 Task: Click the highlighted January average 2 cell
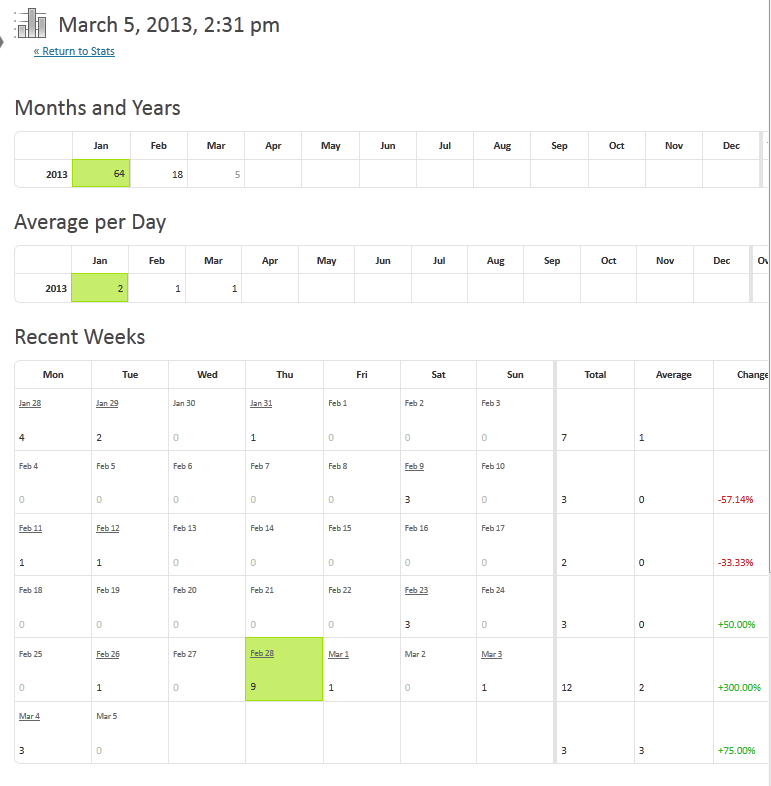click(100, 288)
